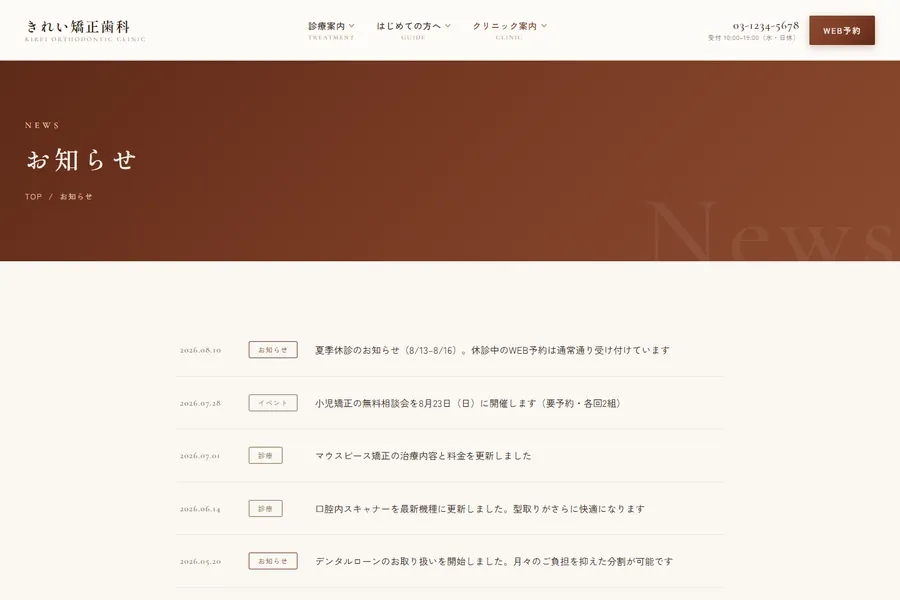Select the date 2026.07.28

tap(200, 403)
